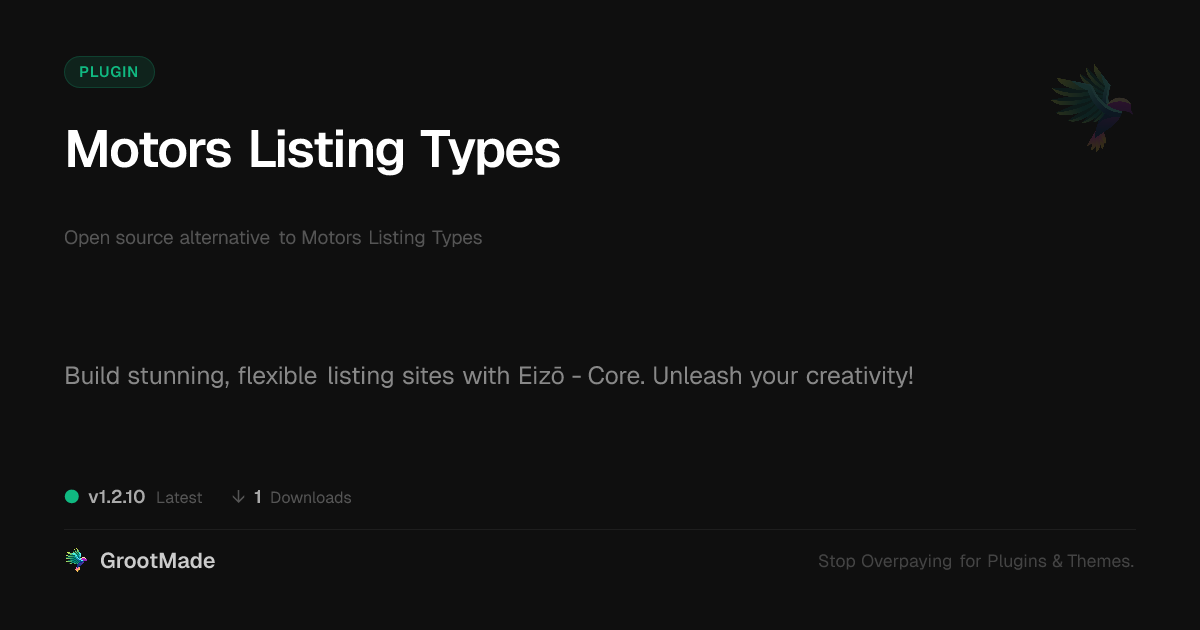Image resolution: width=1200 pixels, height=630 pixels.
Task: Click the download arrow icon
Action: click(238, 497)
